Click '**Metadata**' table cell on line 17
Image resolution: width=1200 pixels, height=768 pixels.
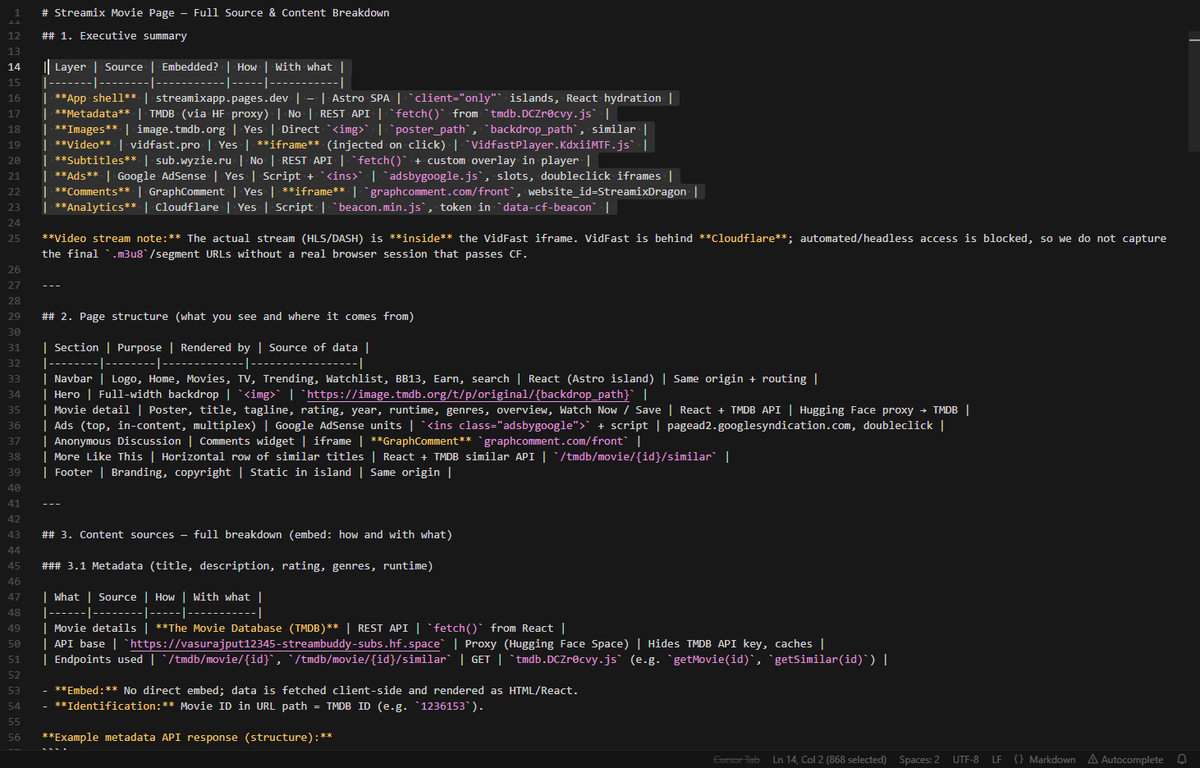[92, 114]
